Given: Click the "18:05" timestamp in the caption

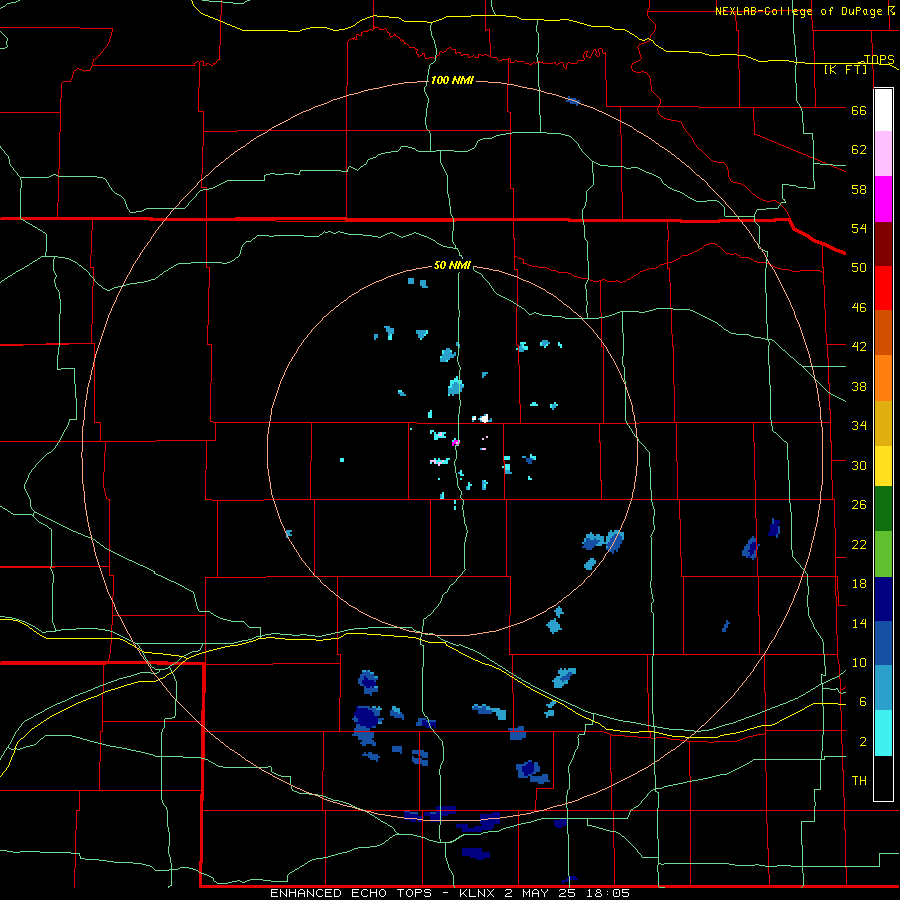Looking at the screenshot, I should [608, 893].
